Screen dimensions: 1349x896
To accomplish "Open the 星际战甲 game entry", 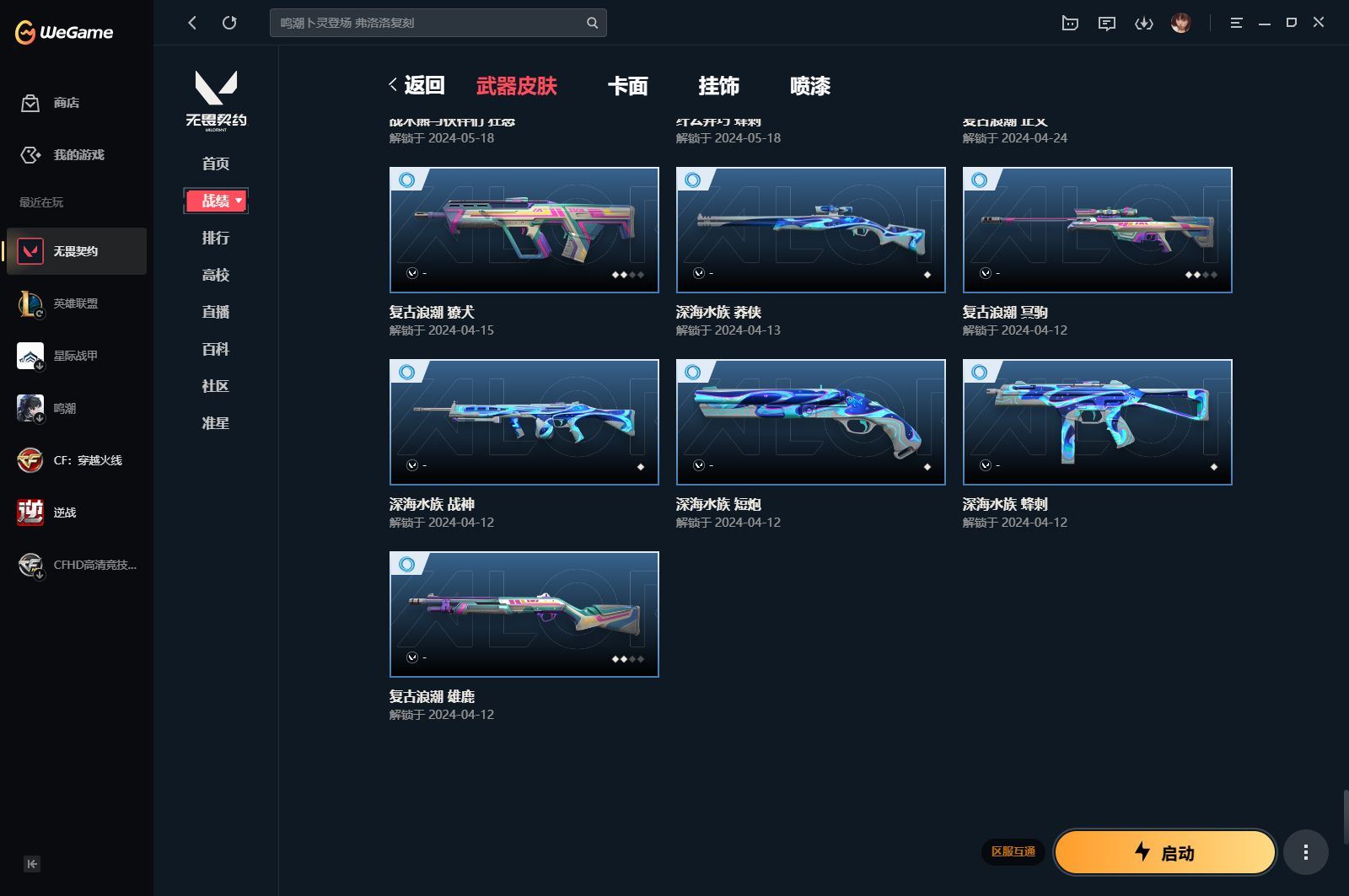I will tap(76, 356).
